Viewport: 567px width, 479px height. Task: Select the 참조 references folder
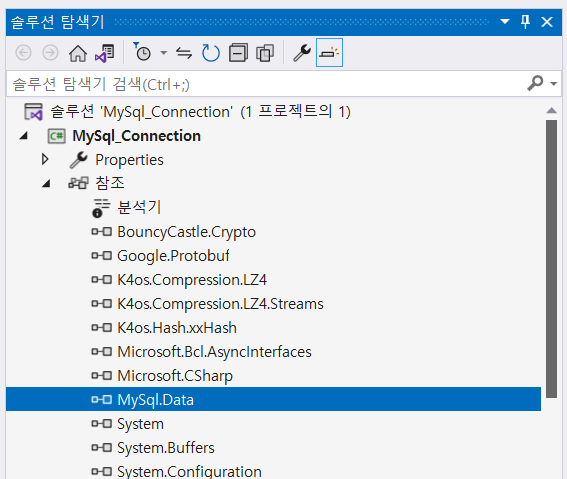110,183
